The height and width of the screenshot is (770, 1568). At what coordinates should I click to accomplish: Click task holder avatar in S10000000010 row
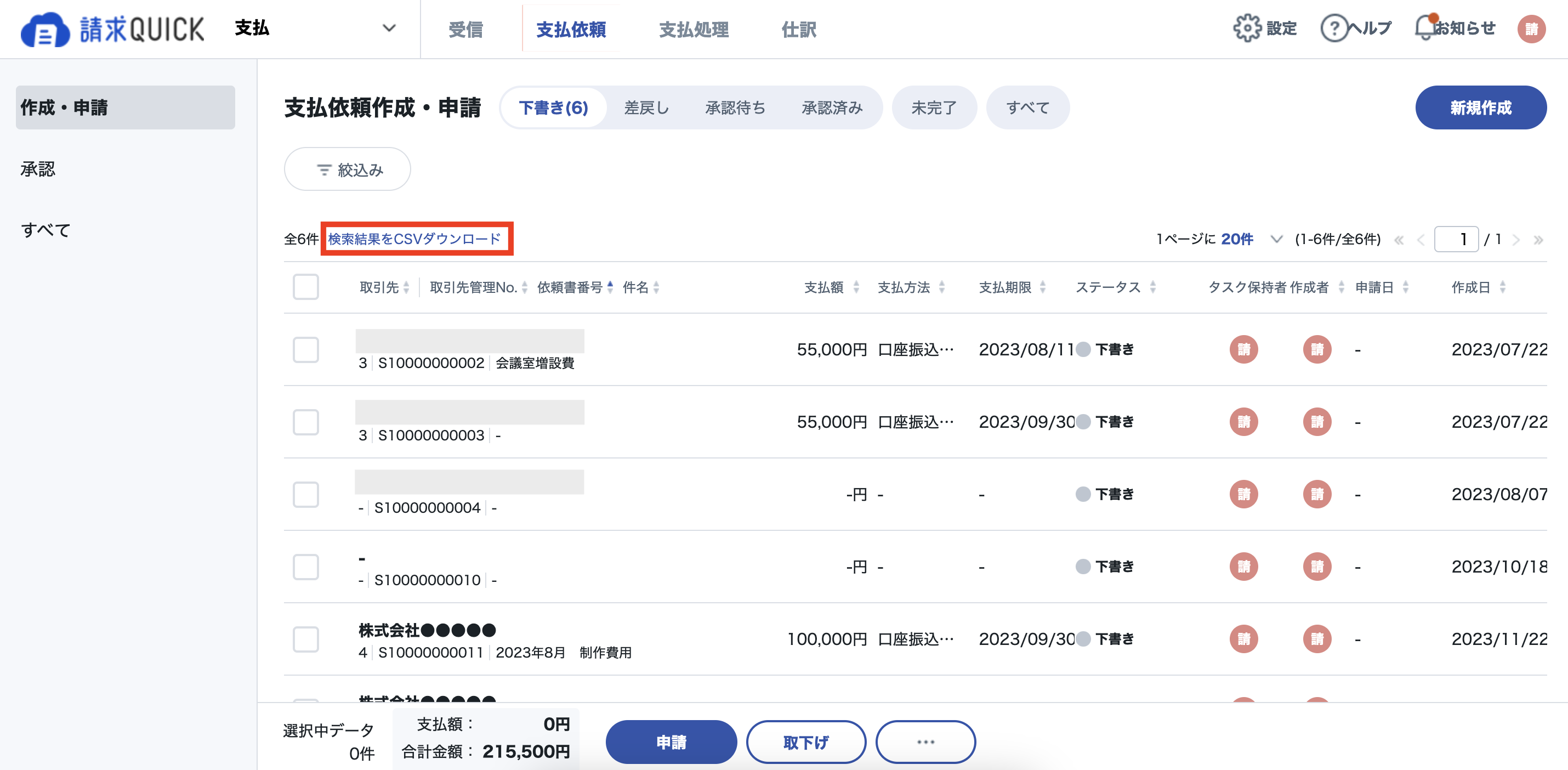tap(1243, 567)
